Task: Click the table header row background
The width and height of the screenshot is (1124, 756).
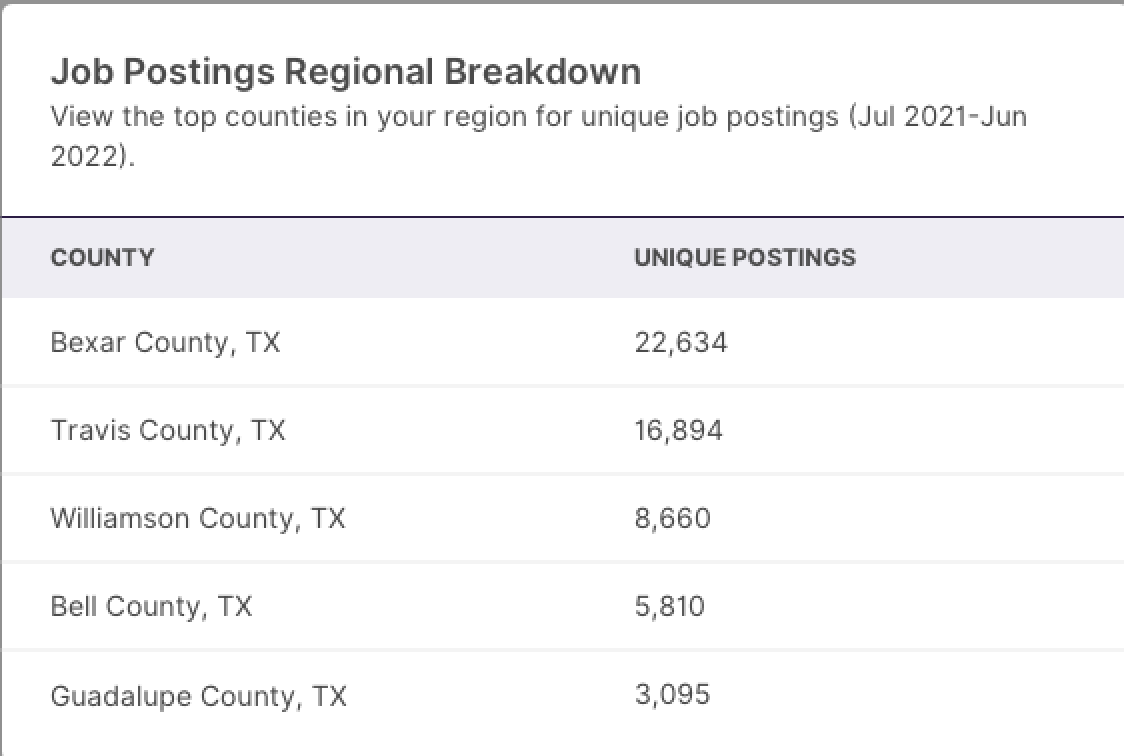Action: tap(563, 258)
